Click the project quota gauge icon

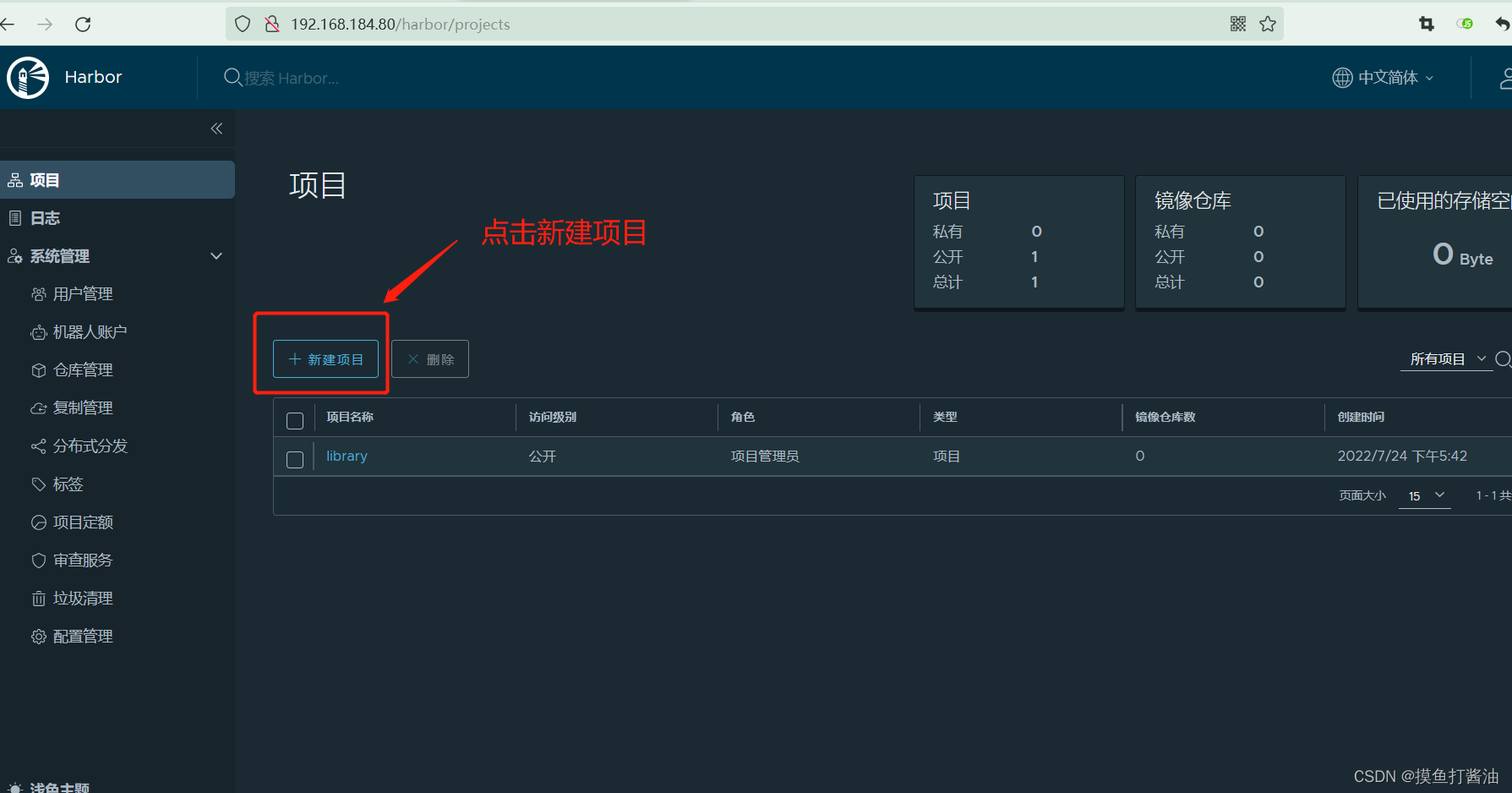39,522
